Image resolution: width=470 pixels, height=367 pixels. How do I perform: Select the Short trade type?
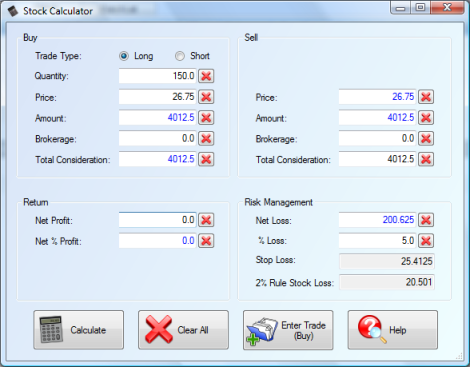pyautogui.click(x=192, y=56)
